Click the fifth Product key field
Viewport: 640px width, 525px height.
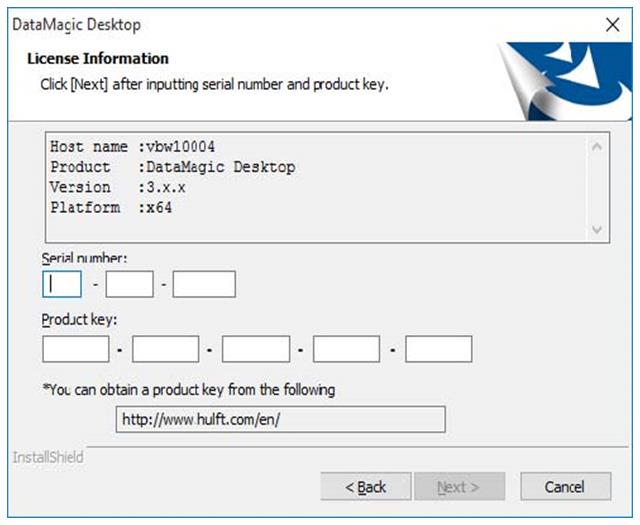[x=438, y=349]
